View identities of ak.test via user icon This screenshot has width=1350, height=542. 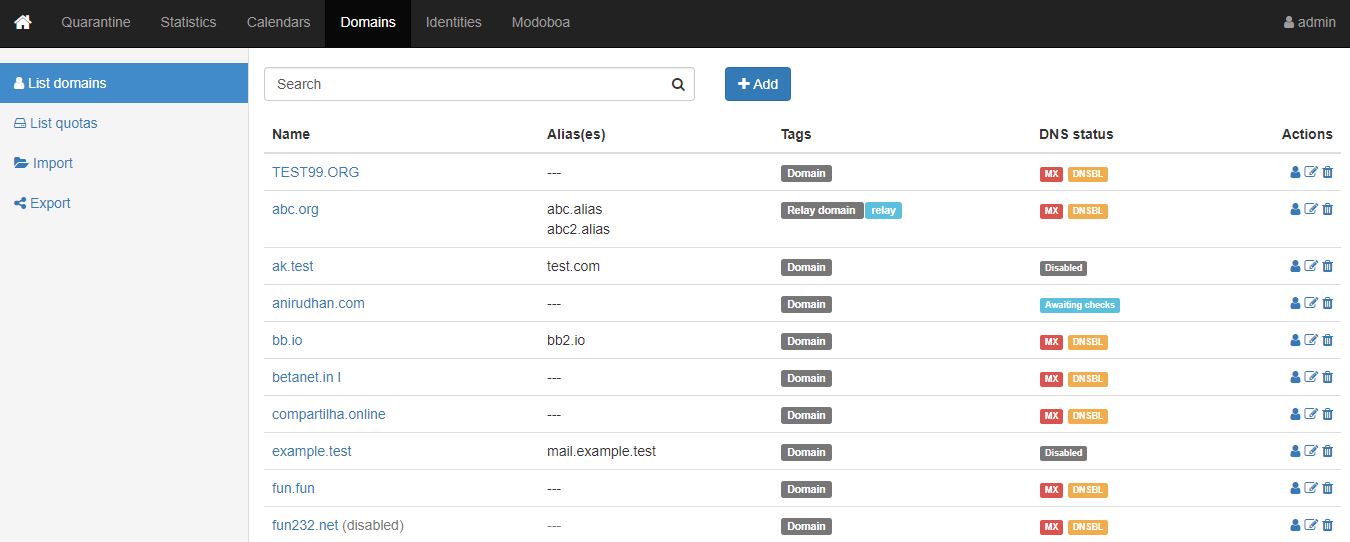(1296, 267)
